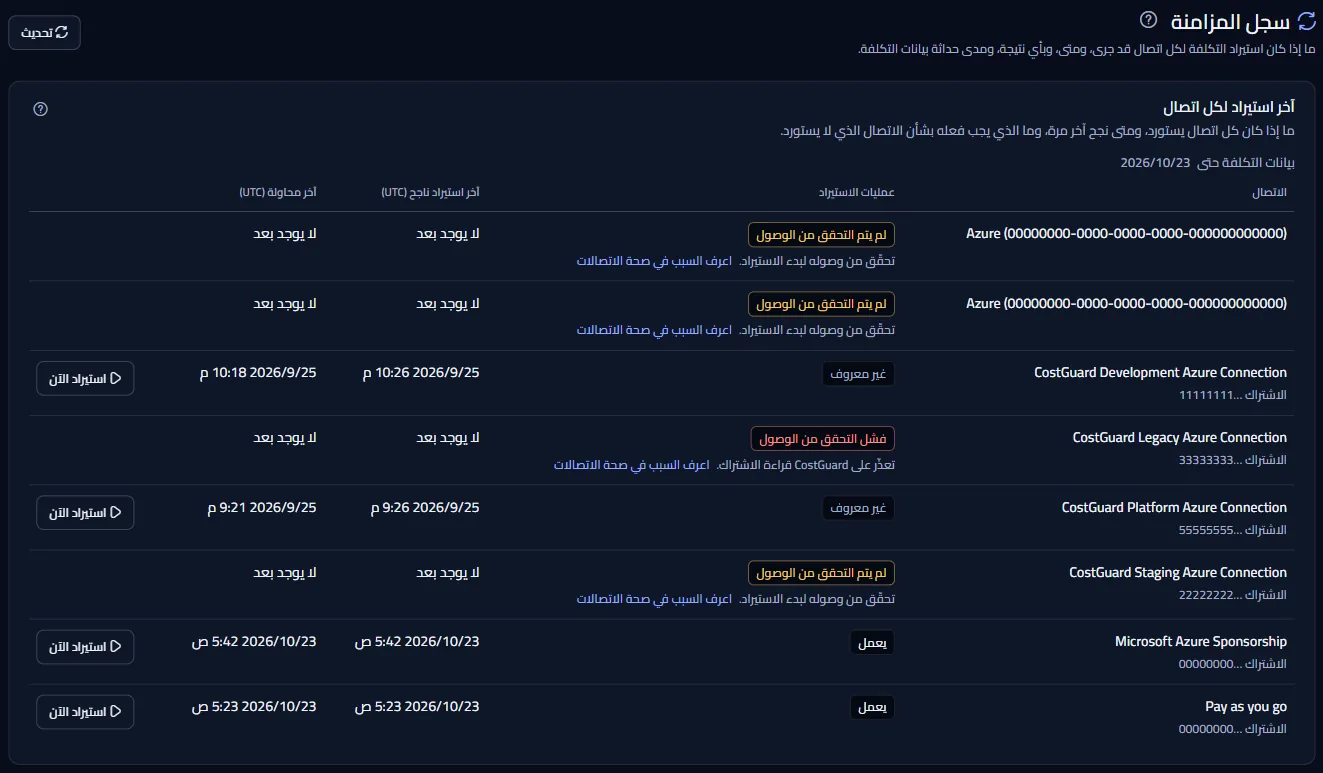This screenshot has height=773, width=1323.
Task: Click subscription "11111111" text
Action: (1232, 395)
